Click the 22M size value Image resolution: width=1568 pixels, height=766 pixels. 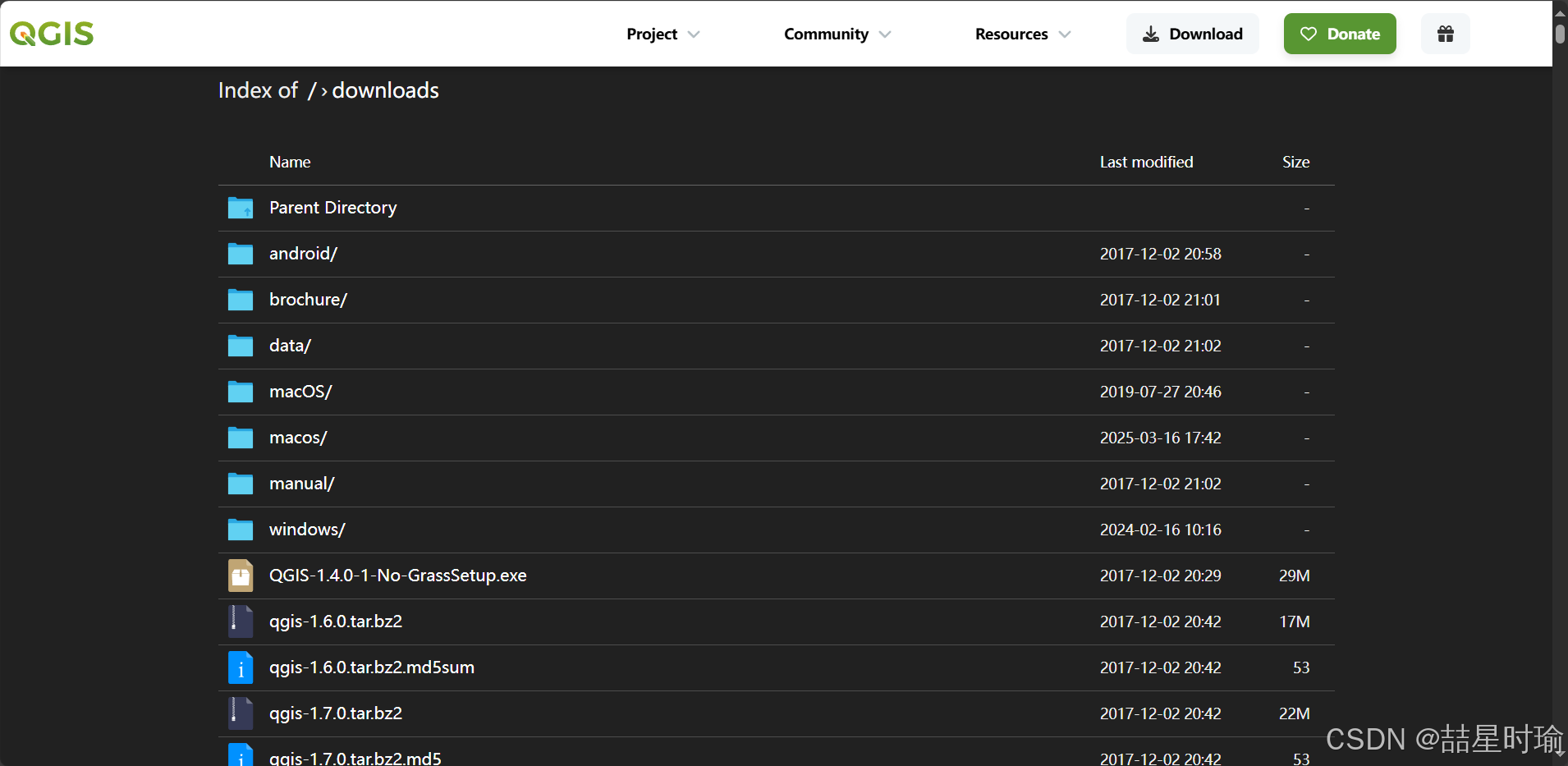click(1295, 713)
